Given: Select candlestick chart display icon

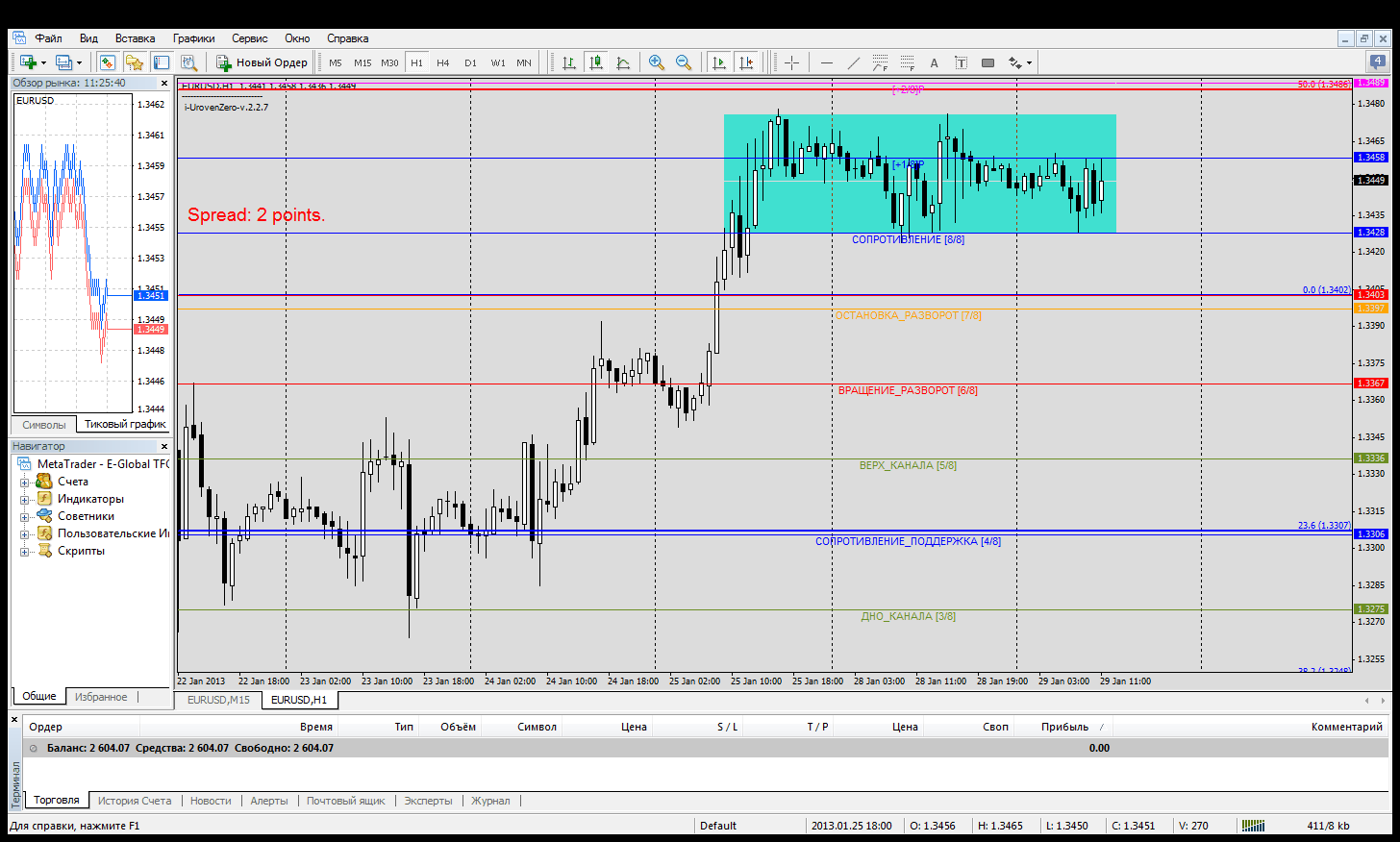Looking at the screenshot, I should 596,62.
